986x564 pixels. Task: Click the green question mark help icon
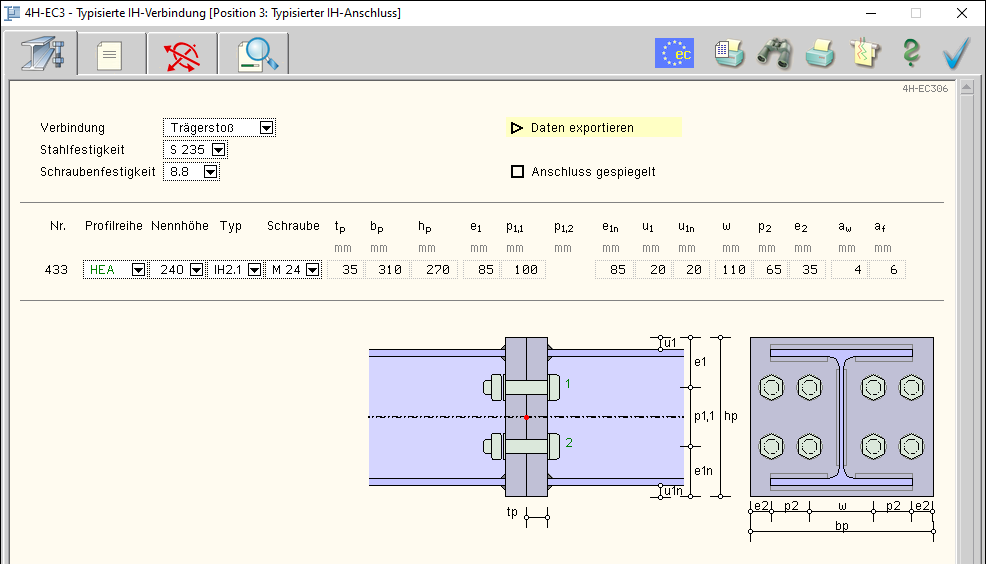[911, 53]
